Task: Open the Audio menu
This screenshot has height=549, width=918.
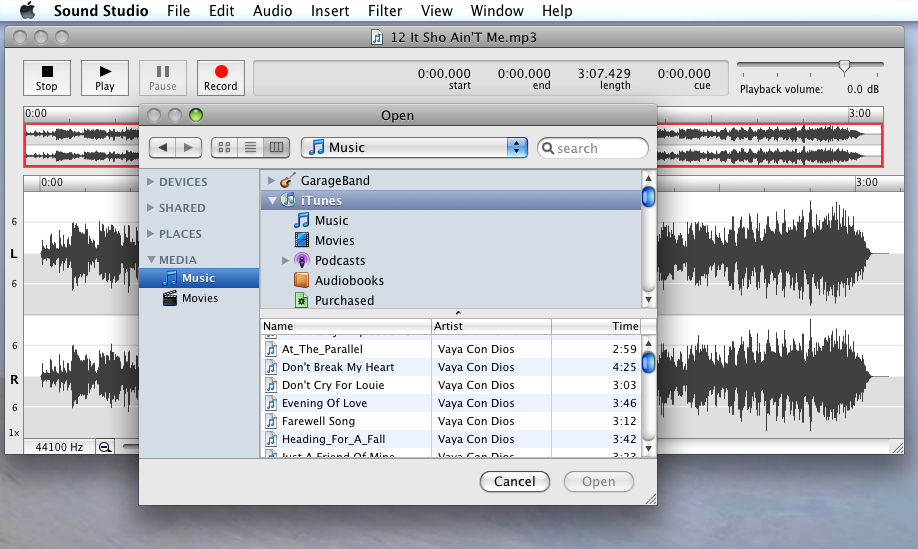Action: tap(272, 11)
